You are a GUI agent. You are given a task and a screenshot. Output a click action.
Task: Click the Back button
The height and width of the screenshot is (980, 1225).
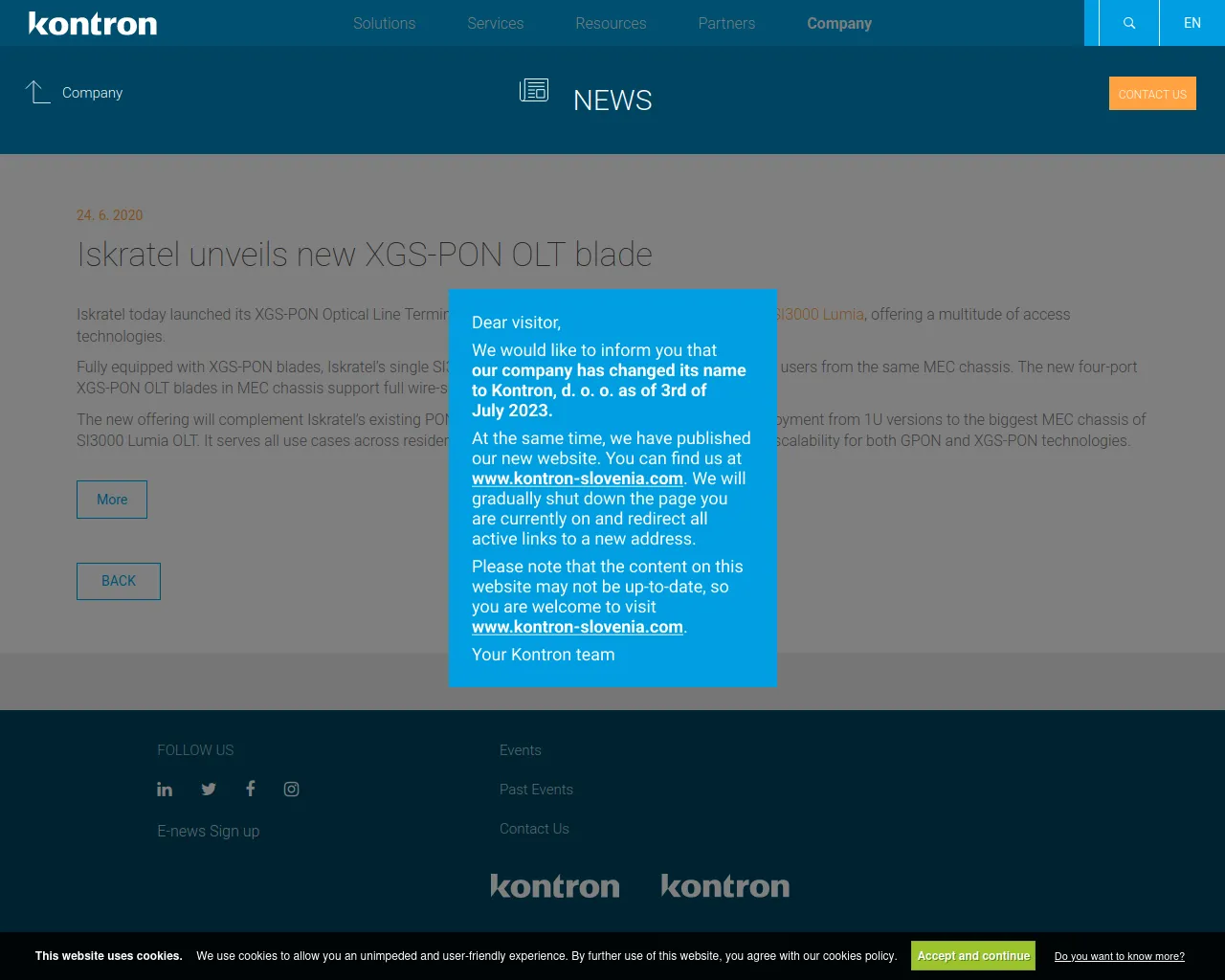point(119,581)
